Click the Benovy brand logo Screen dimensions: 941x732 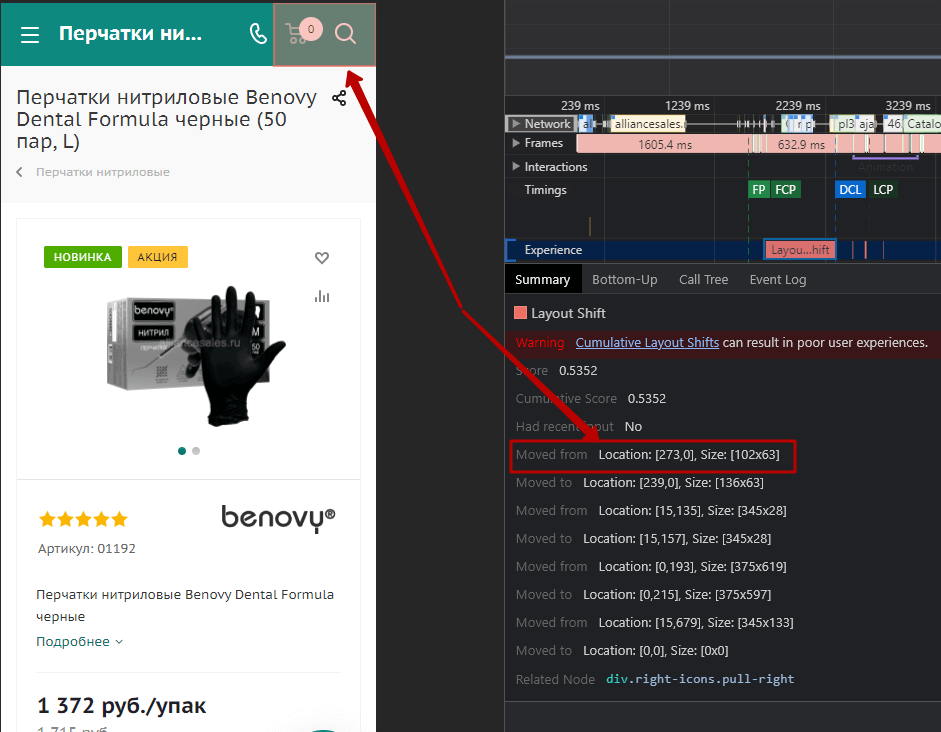click(x=278, y=518)
